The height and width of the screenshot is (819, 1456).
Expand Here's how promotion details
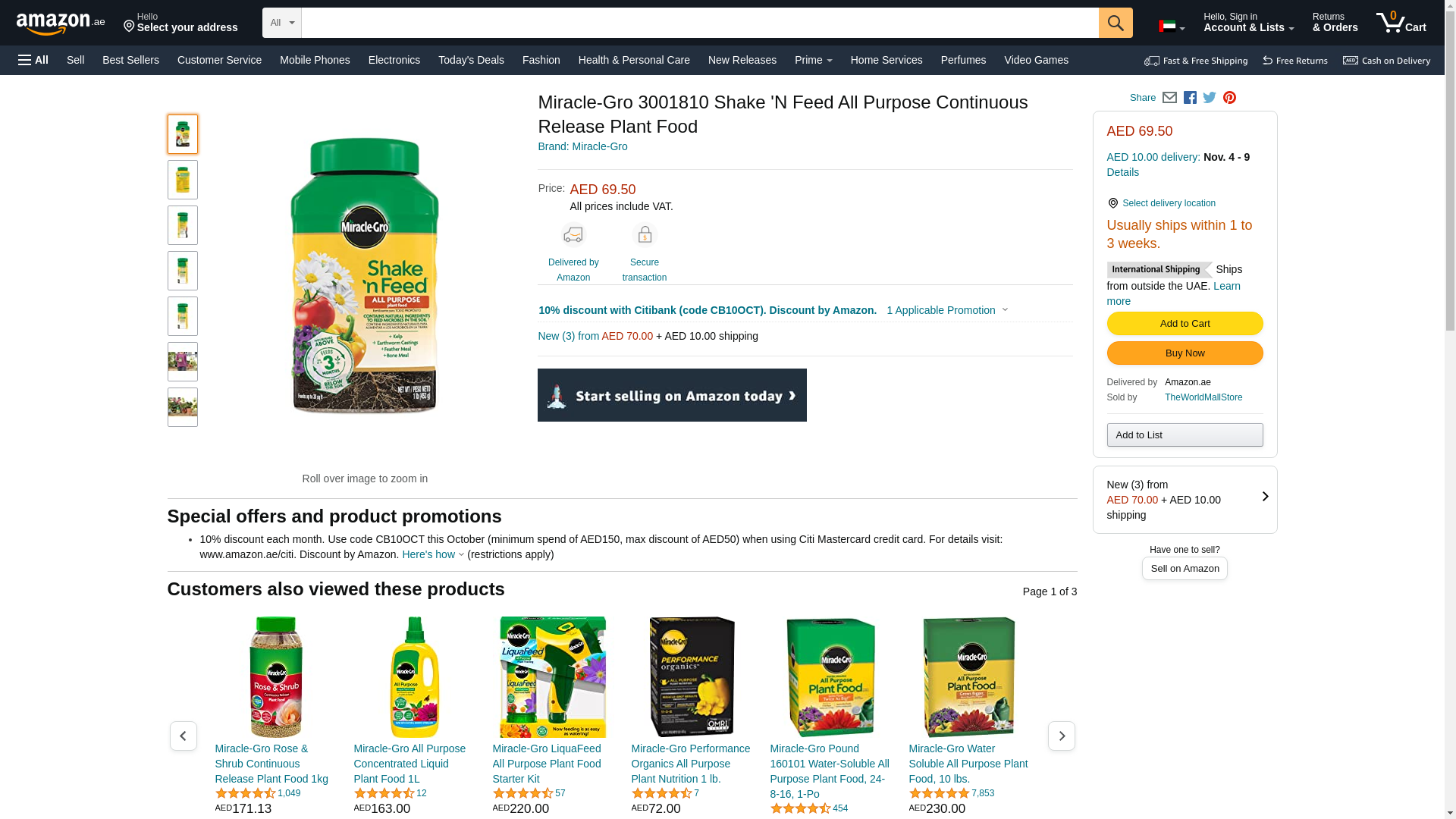(433, 554)
